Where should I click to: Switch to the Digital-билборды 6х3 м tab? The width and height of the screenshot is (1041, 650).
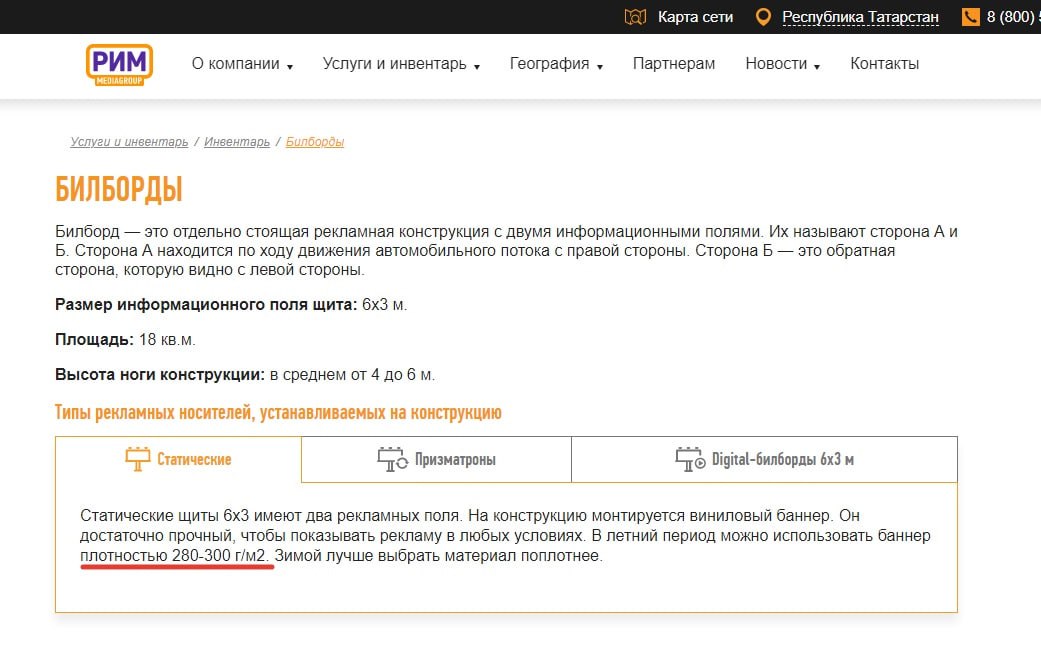click(764, 459)
